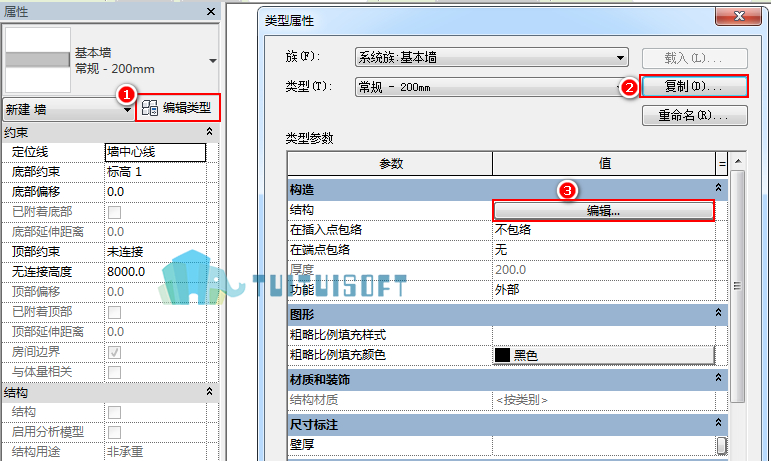The width and height of the screenshot is (771, 461).
Task: Open the wall type selector dropdown arrow
Action: click(212, 61)
